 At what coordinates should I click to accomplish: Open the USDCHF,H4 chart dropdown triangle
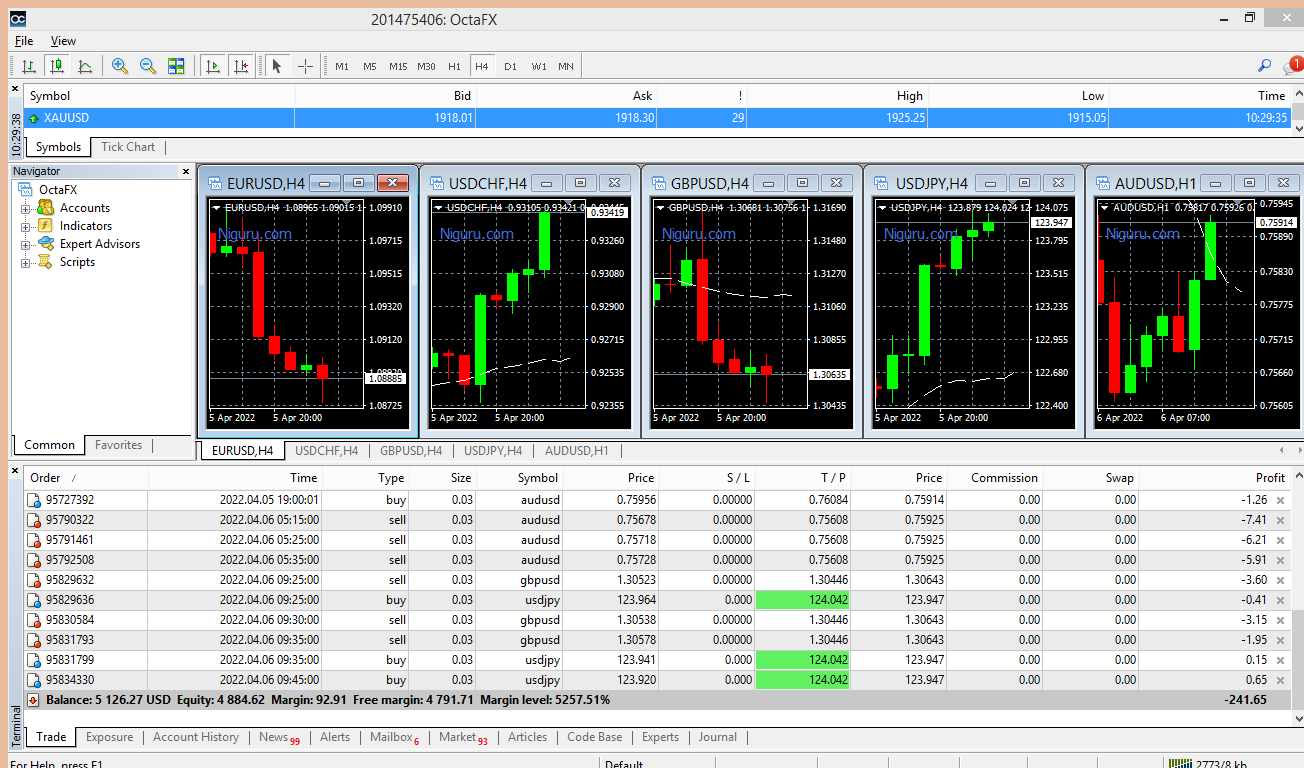(x=439, y=207)
